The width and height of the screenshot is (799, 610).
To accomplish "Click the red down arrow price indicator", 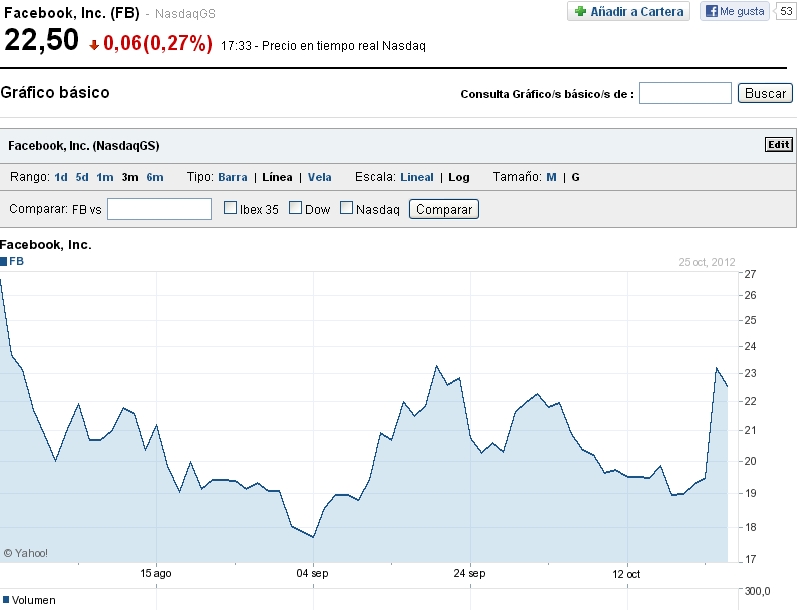I will (x=94, y=45).
